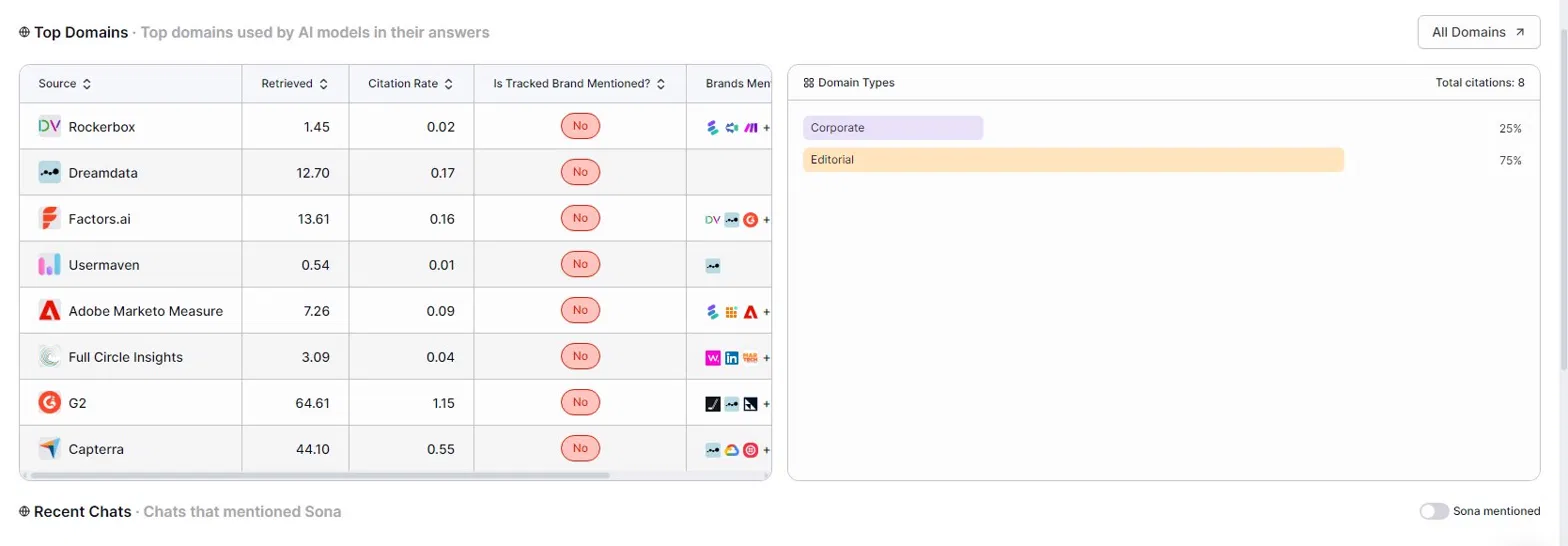Click the 1.15 citation rate value
Viewport: 1568px width, 546px height.
coord(441,403)
